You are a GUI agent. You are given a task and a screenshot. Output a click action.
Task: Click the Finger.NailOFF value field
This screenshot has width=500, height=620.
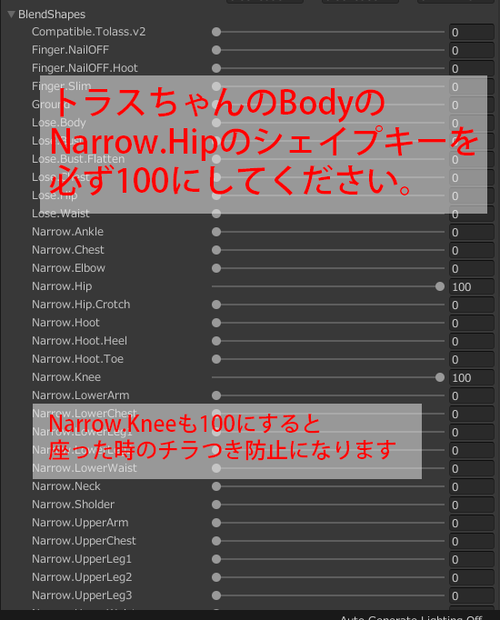pyautogui.click(x=472, y=50)
